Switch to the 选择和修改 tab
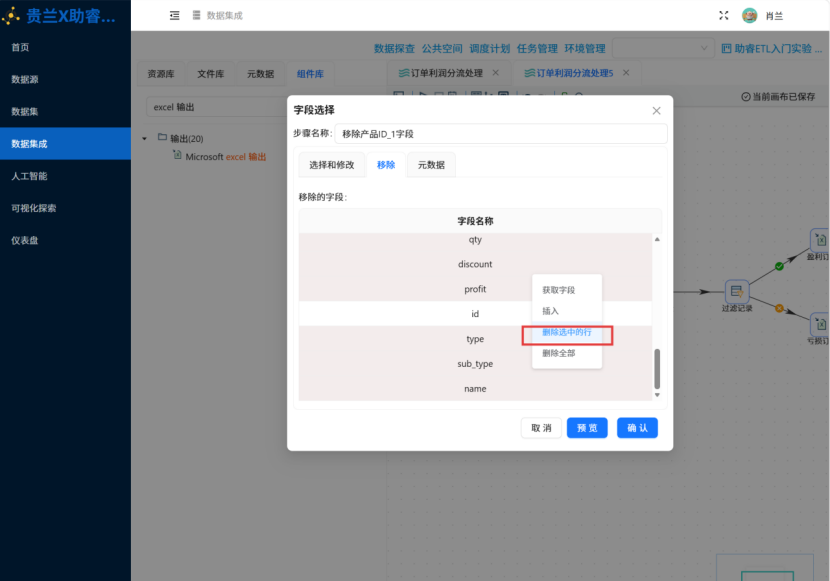Screen dimensions: 830x581 click(x=331, y=165)
